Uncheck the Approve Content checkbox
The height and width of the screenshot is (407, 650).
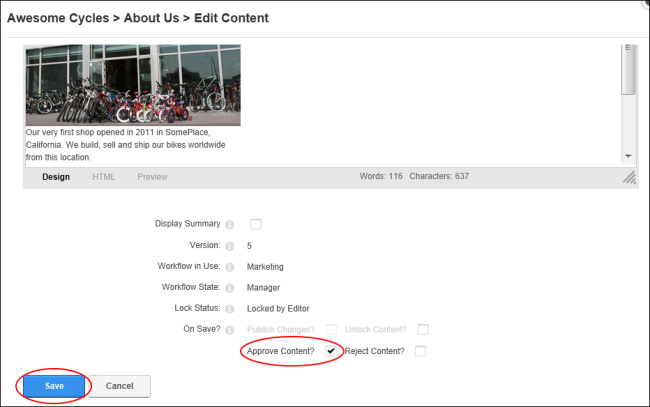pos(331,351)
